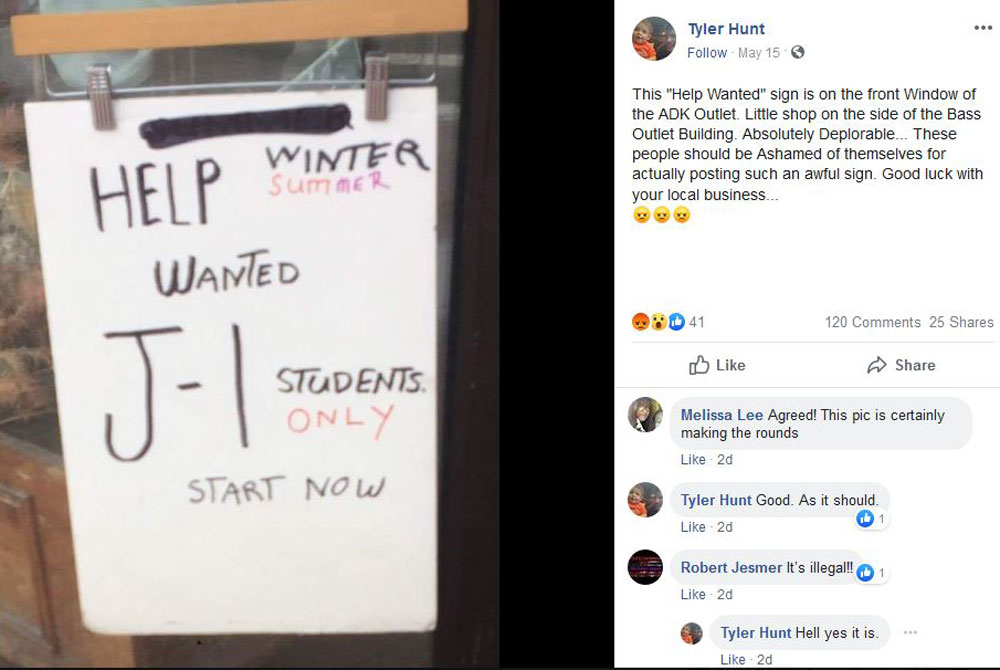Like Melissa Lee's comment
The height and width of the screenshot is (670, 1000).
(x=693, y=460)
